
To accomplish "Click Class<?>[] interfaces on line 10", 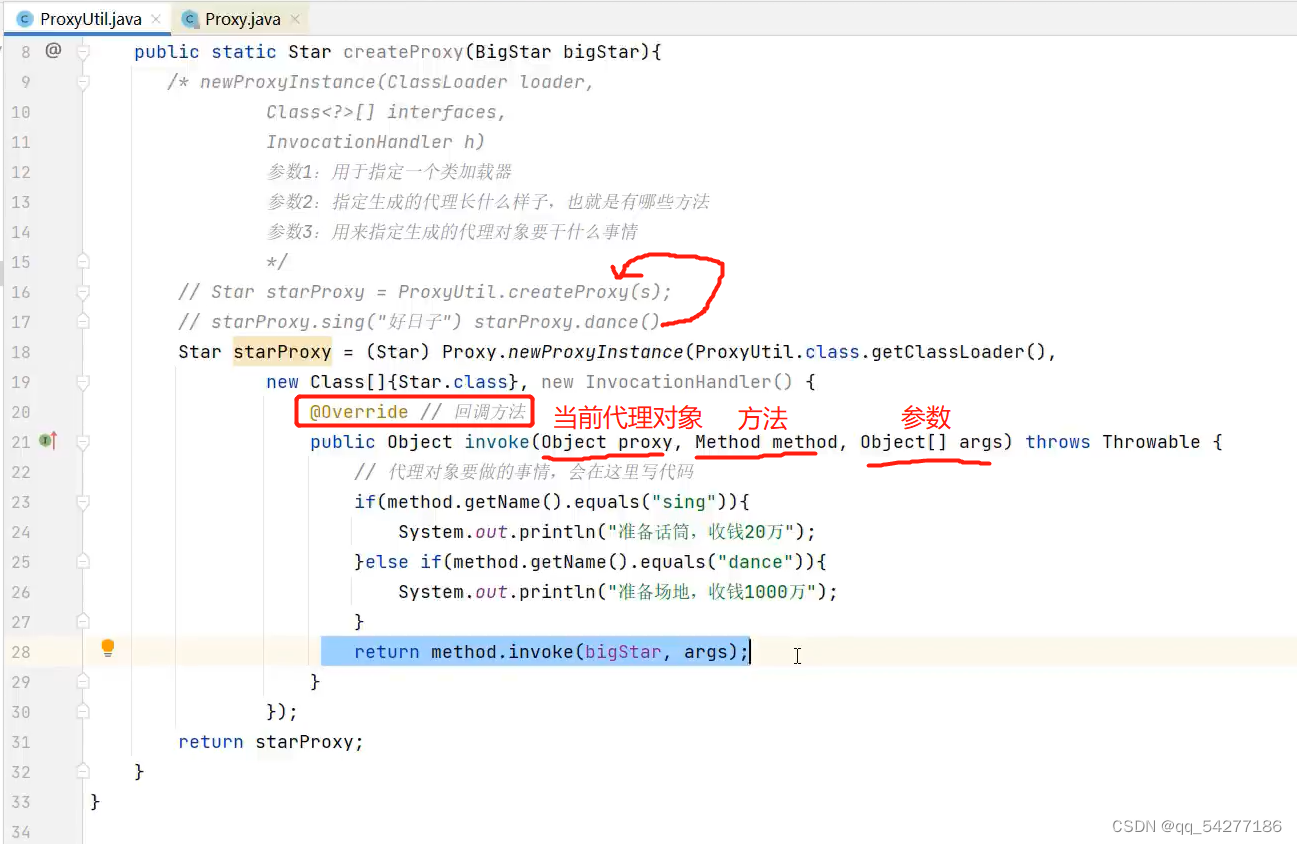I will click(x=386, y=112).
